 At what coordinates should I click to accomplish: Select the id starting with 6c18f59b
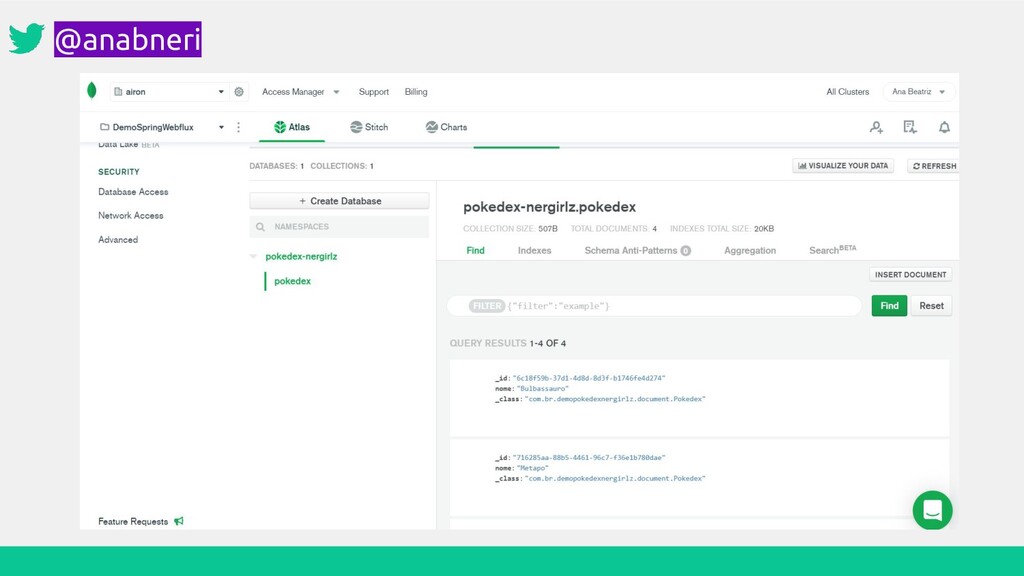point(589,378)
